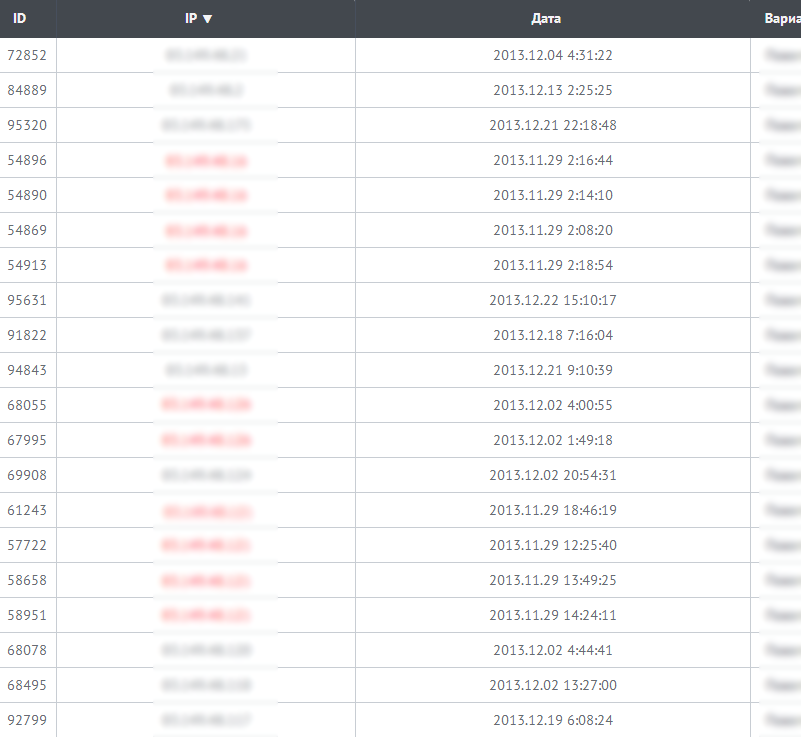Click red IP in row 61243
The width and height of the screenshot is (801, 737).
tap(206, 511)
